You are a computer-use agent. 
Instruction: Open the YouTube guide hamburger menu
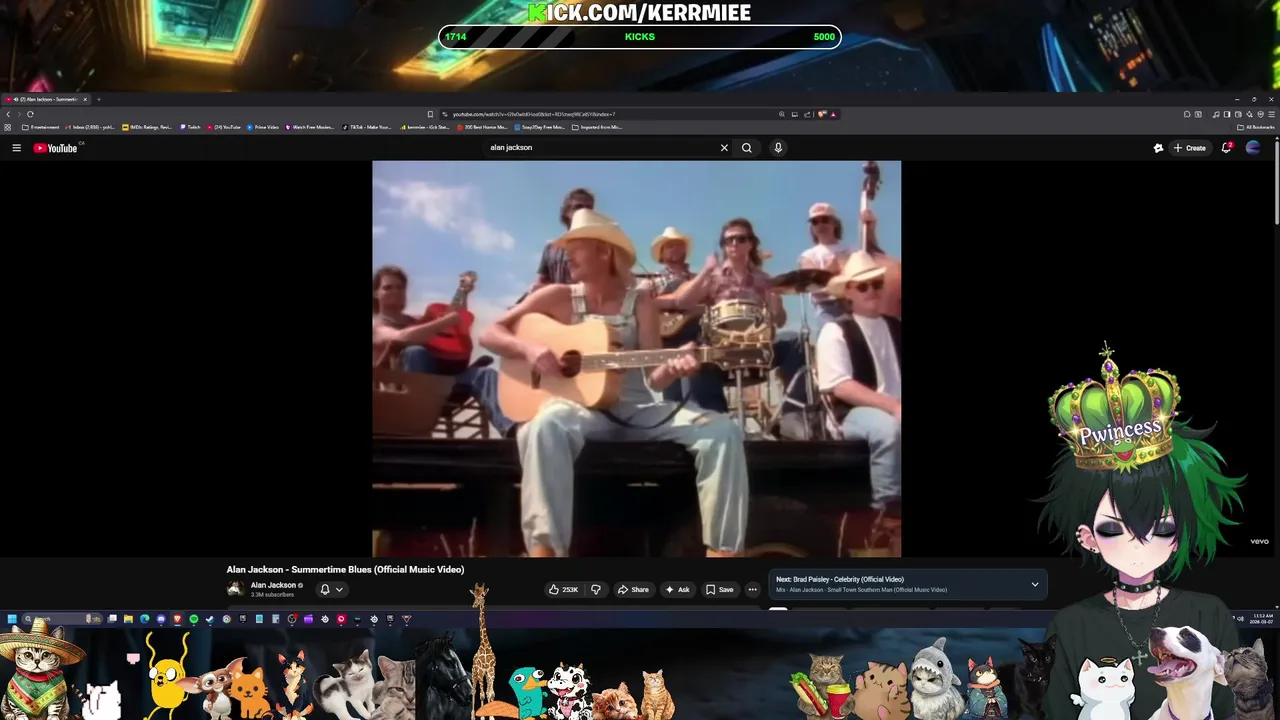coord(16,148)
